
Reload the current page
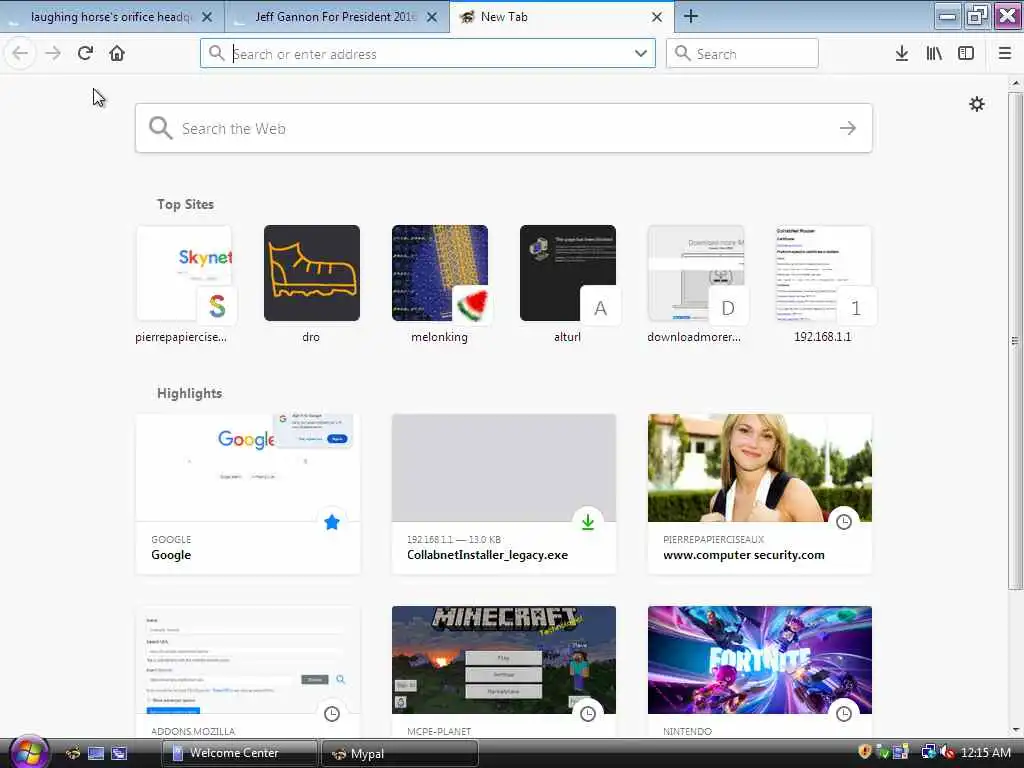[x=85, y=54]
